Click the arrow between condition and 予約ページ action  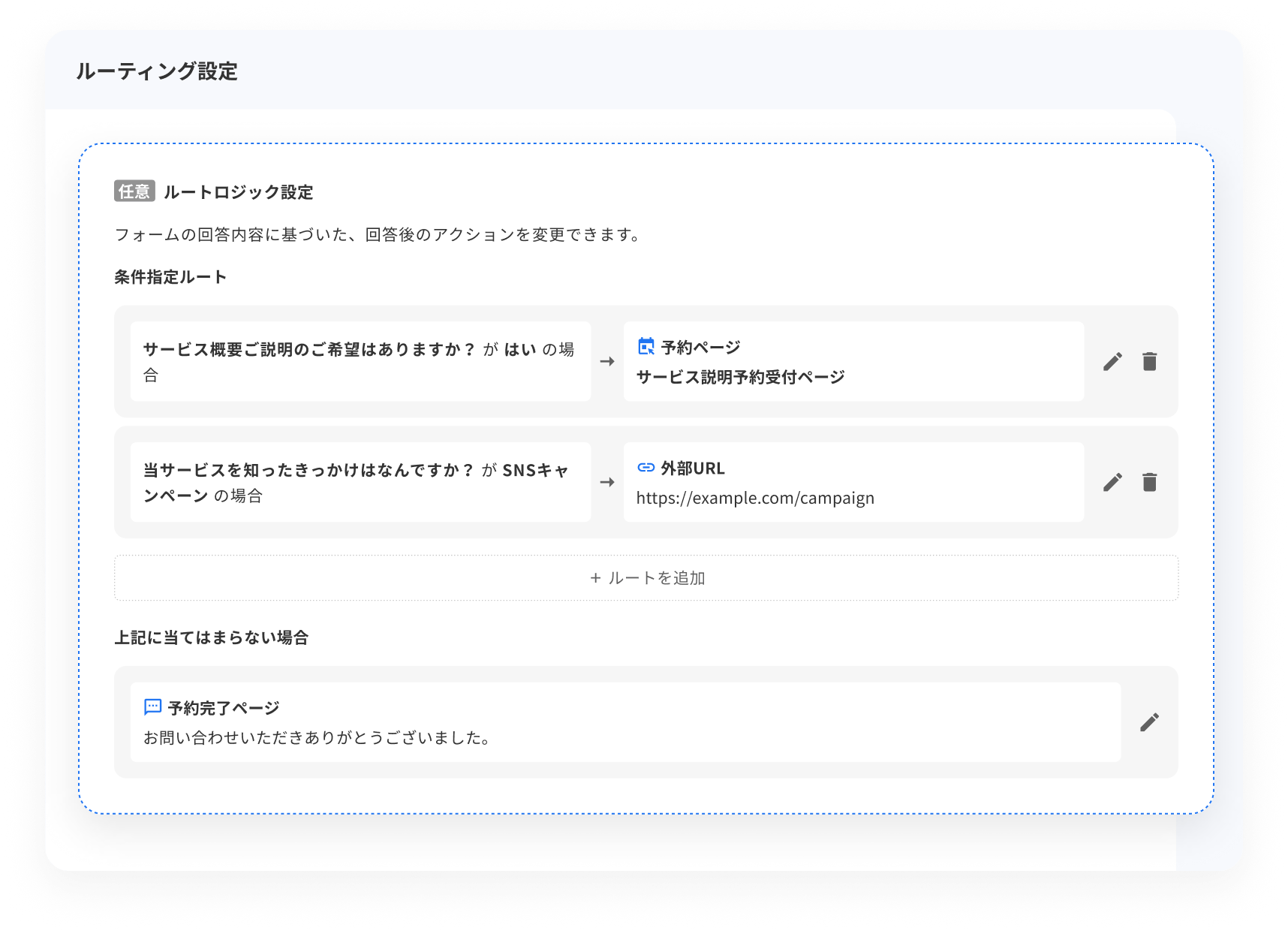pyautogui.click(x=608, y=361)
